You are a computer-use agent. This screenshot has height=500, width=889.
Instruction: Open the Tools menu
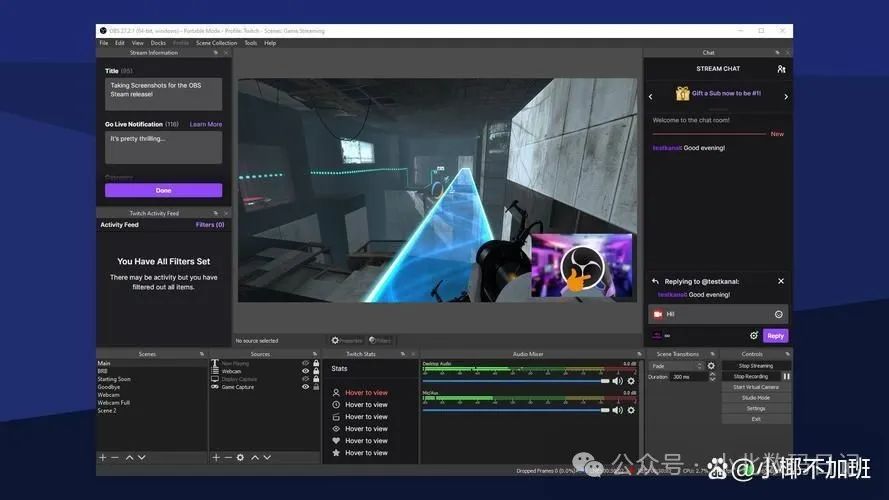pyautogui.click(x=251, y=43)
